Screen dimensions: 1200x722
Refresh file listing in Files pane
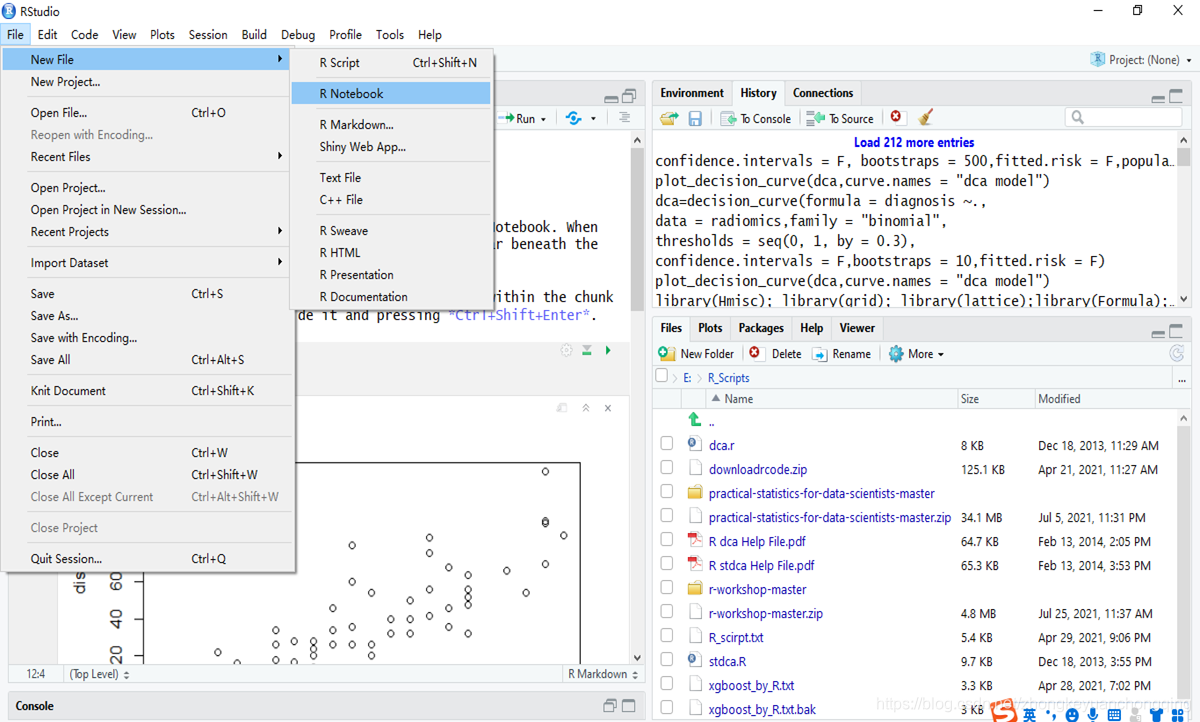click(x=1177, y=353)
